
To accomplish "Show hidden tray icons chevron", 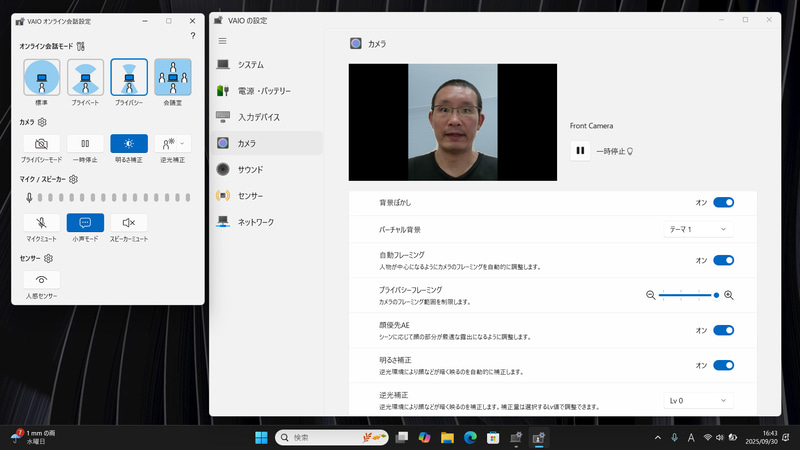I will click(x=658, y=437).
